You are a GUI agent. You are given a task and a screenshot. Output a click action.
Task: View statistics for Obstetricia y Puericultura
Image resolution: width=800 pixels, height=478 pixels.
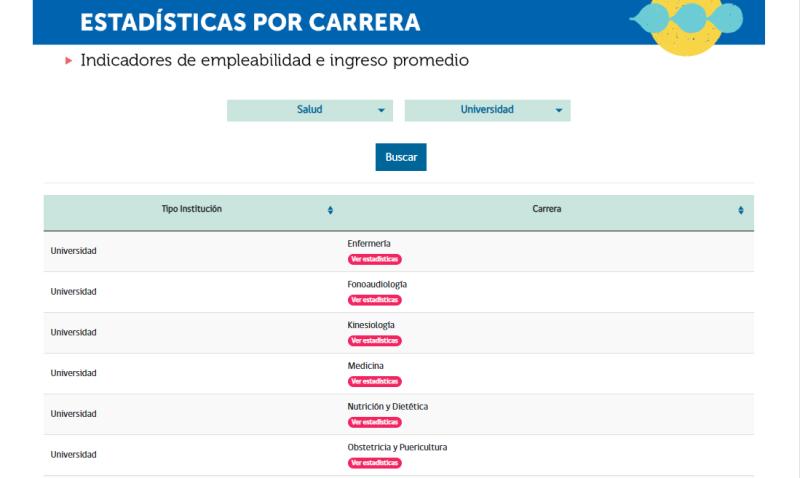(x=375, y=463)
